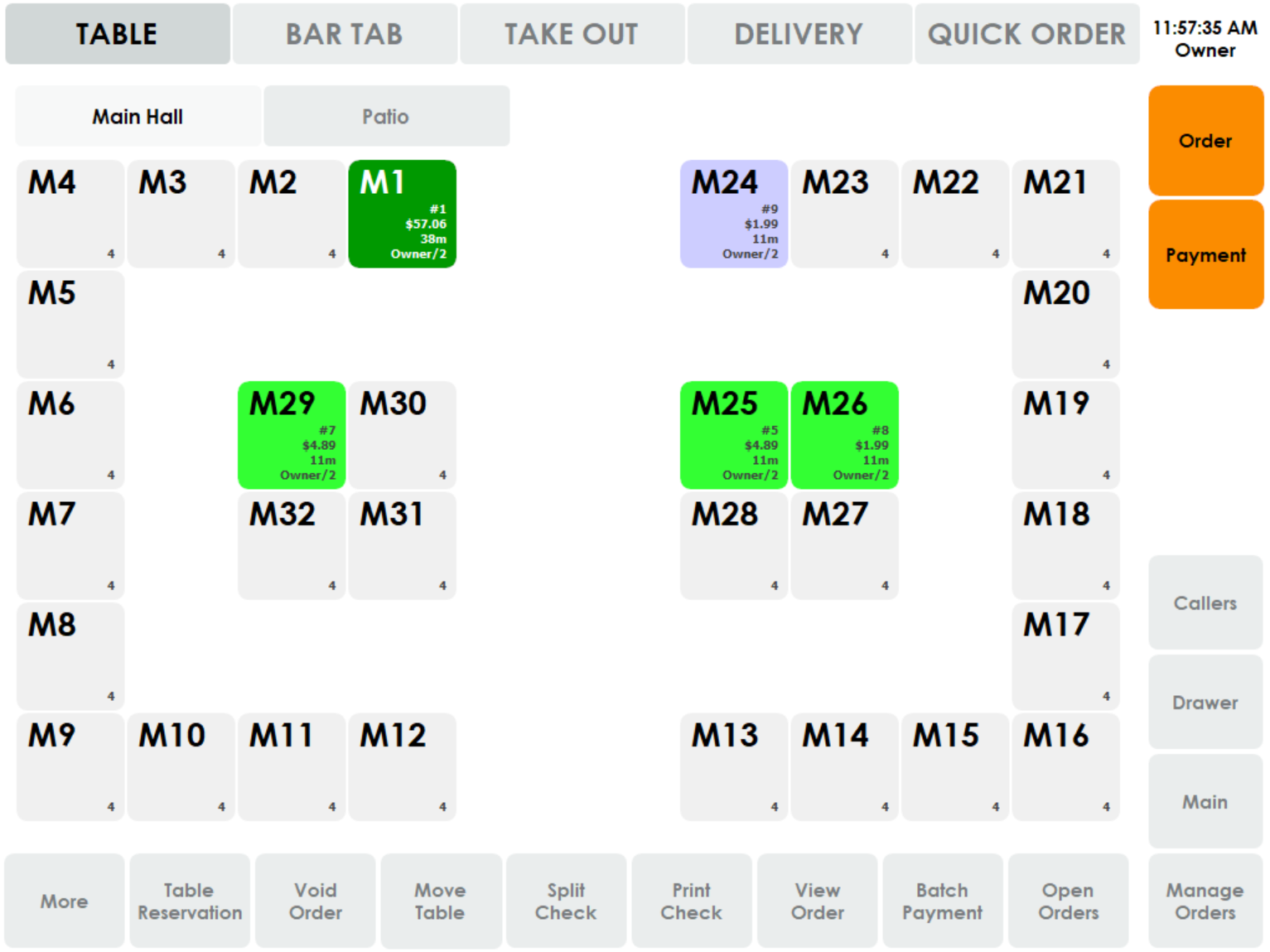Select table M24 with order #9

[x=734, y=214]
